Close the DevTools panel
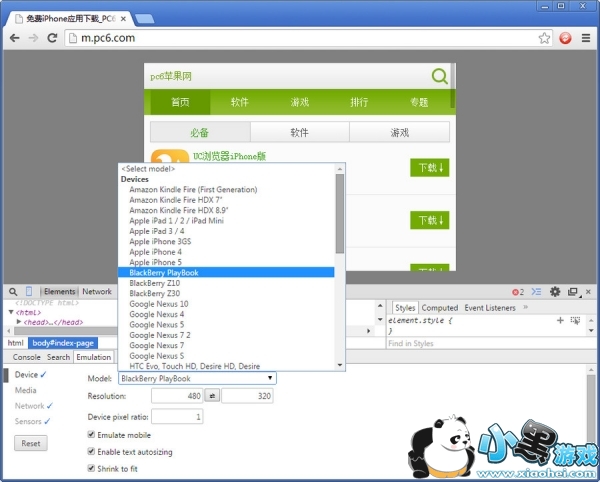The image size is (600, 482). coord(588,292)
